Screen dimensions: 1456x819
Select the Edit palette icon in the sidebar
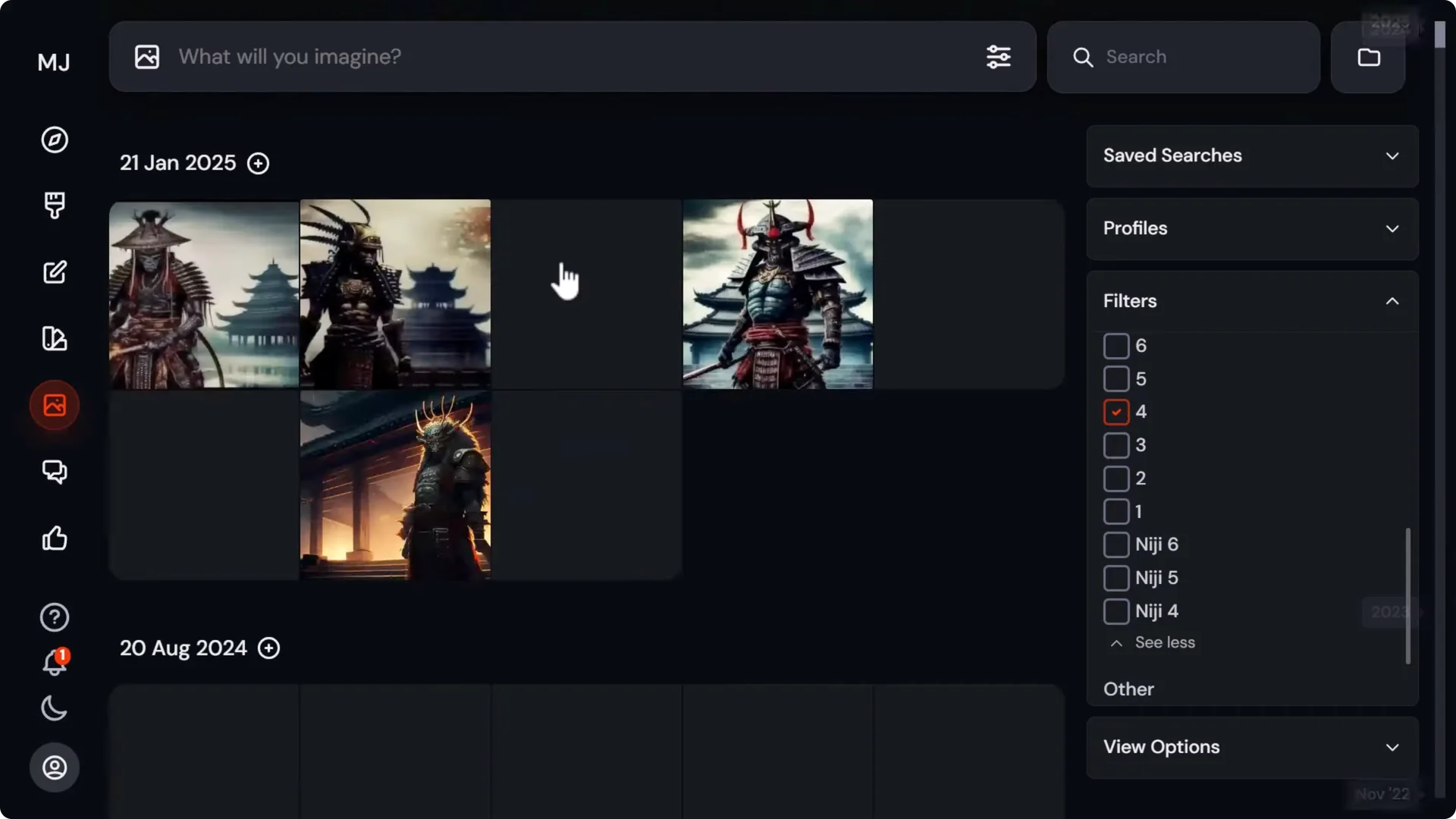pos(54,339)
